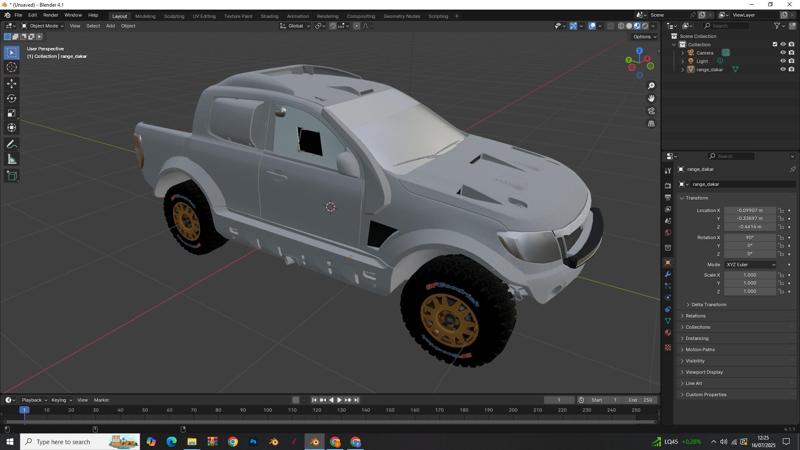The image size is (800, 450).
Task: Disable Camera object in renders
Action: point(791,53)
